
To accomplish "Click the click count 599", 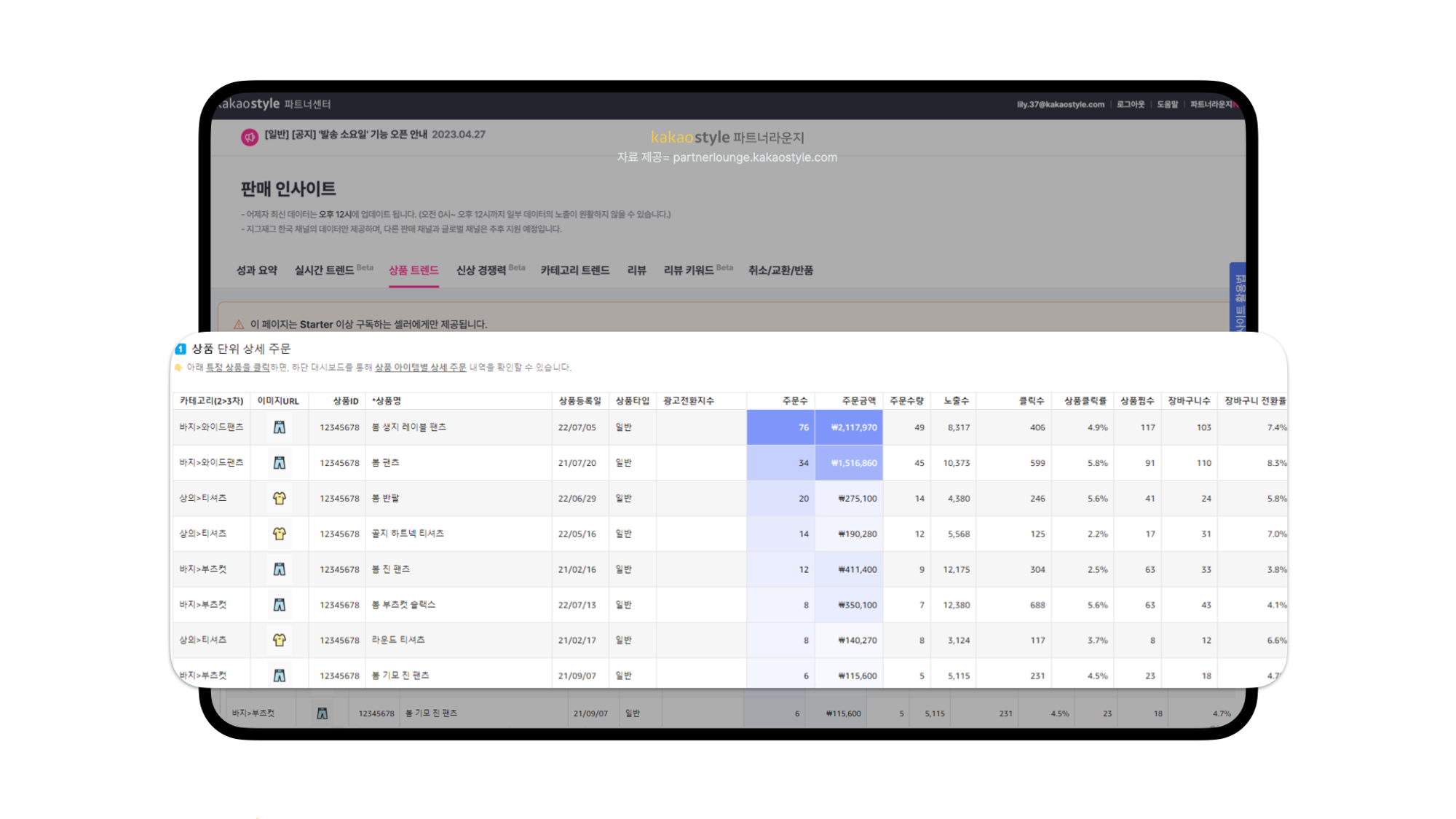I will coord(1037,463).
